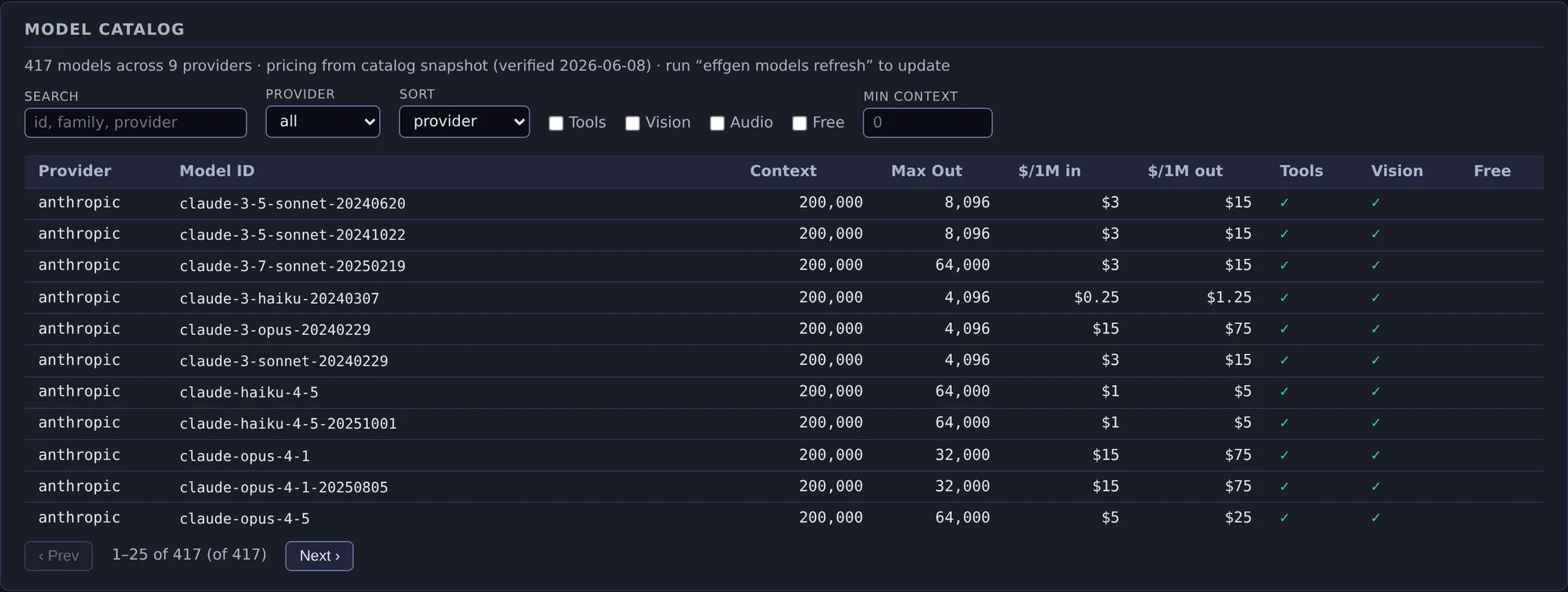Click the 1–25 of 417 pagination text
The height and width of the screenshot is (592, 1568).
pos(189,554)
